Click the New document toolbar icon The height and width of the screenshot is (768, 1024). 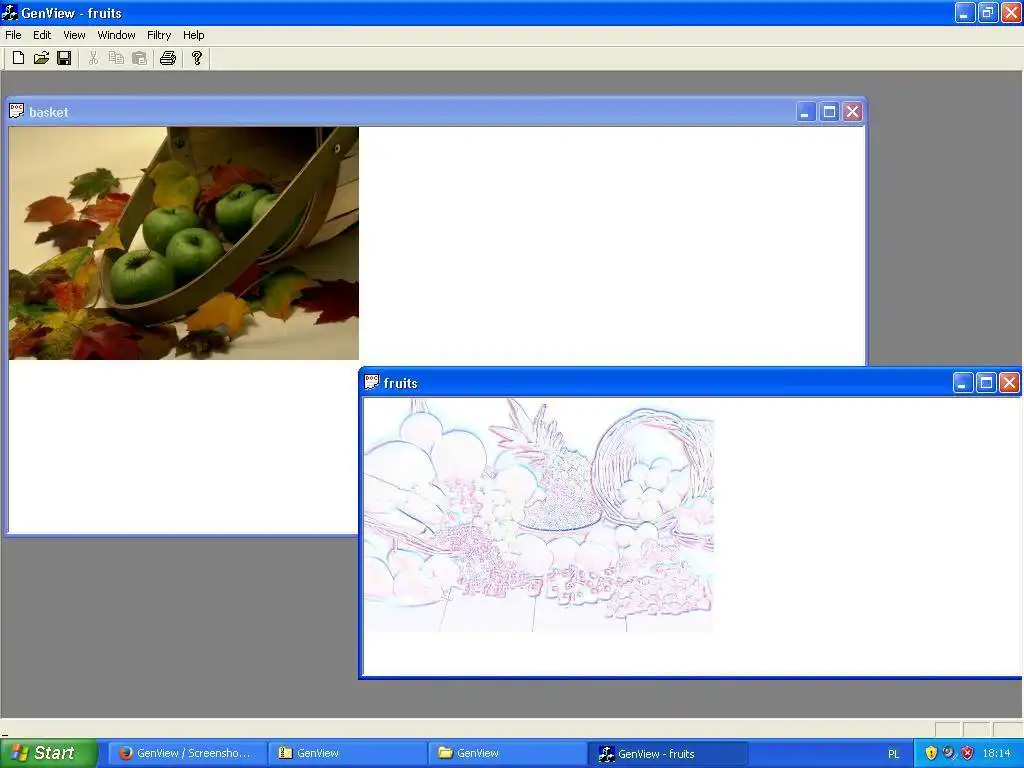[18, 58]
